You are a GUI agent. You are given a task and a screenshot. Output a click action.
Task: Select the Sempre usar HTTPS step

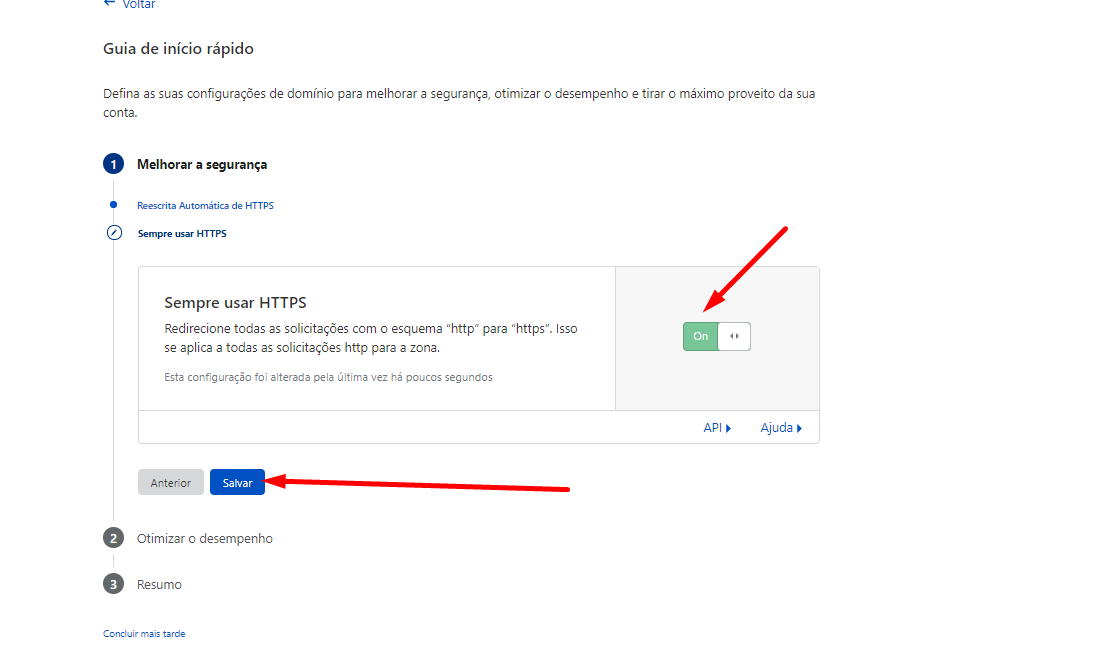182,233
